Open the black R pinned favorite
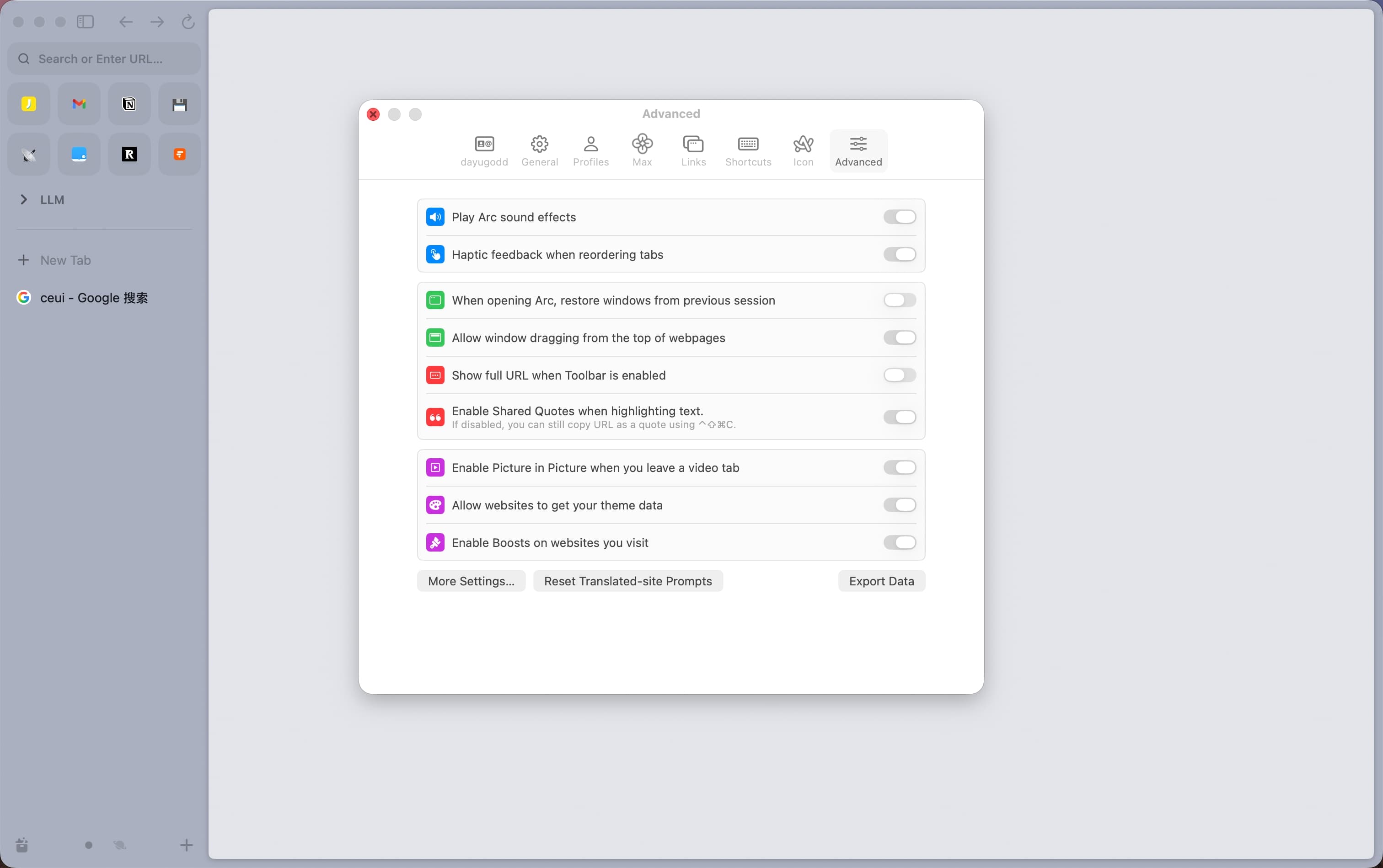The height and width of the screenshot is (868, 1383). tap(129, 154)
